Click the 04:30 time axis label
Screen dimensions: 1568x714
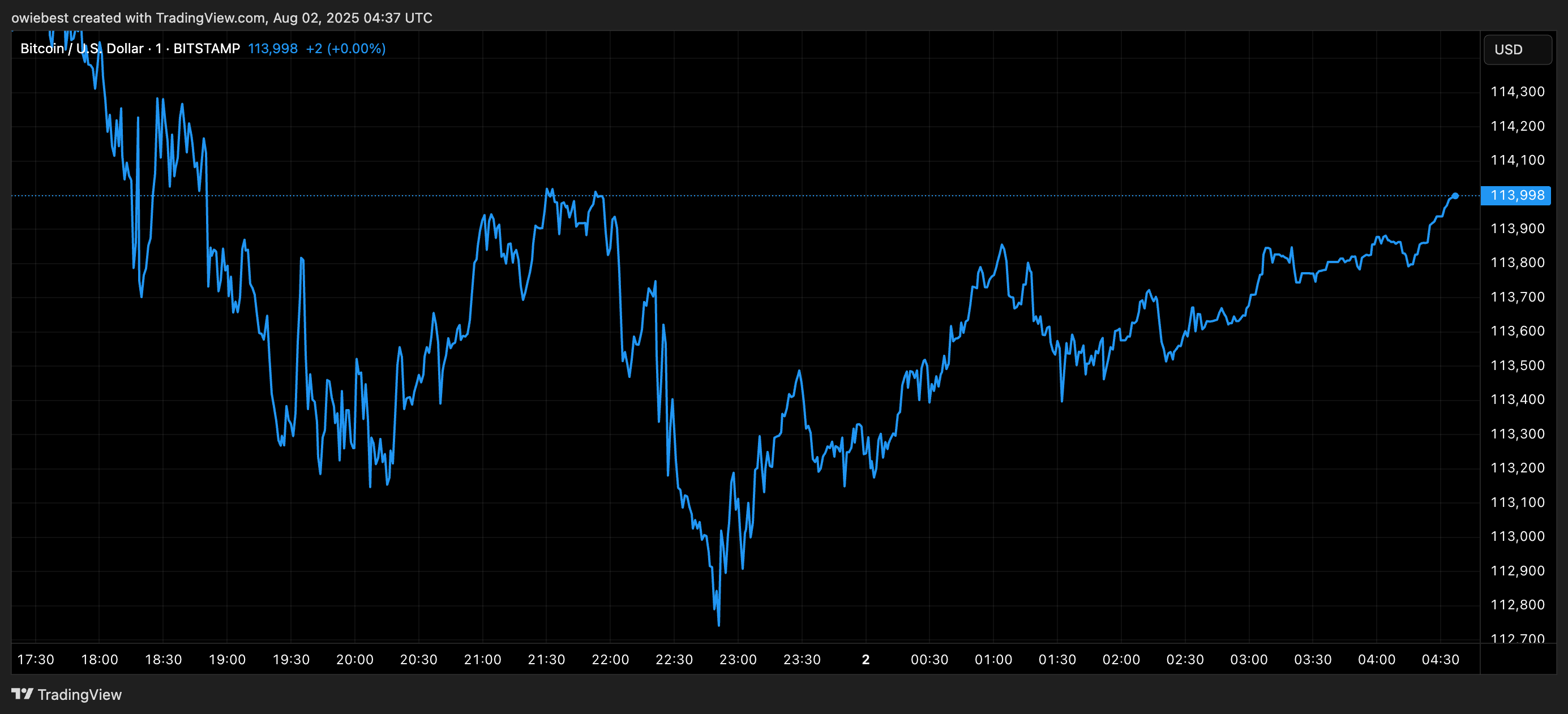(x=1441, y=660)
